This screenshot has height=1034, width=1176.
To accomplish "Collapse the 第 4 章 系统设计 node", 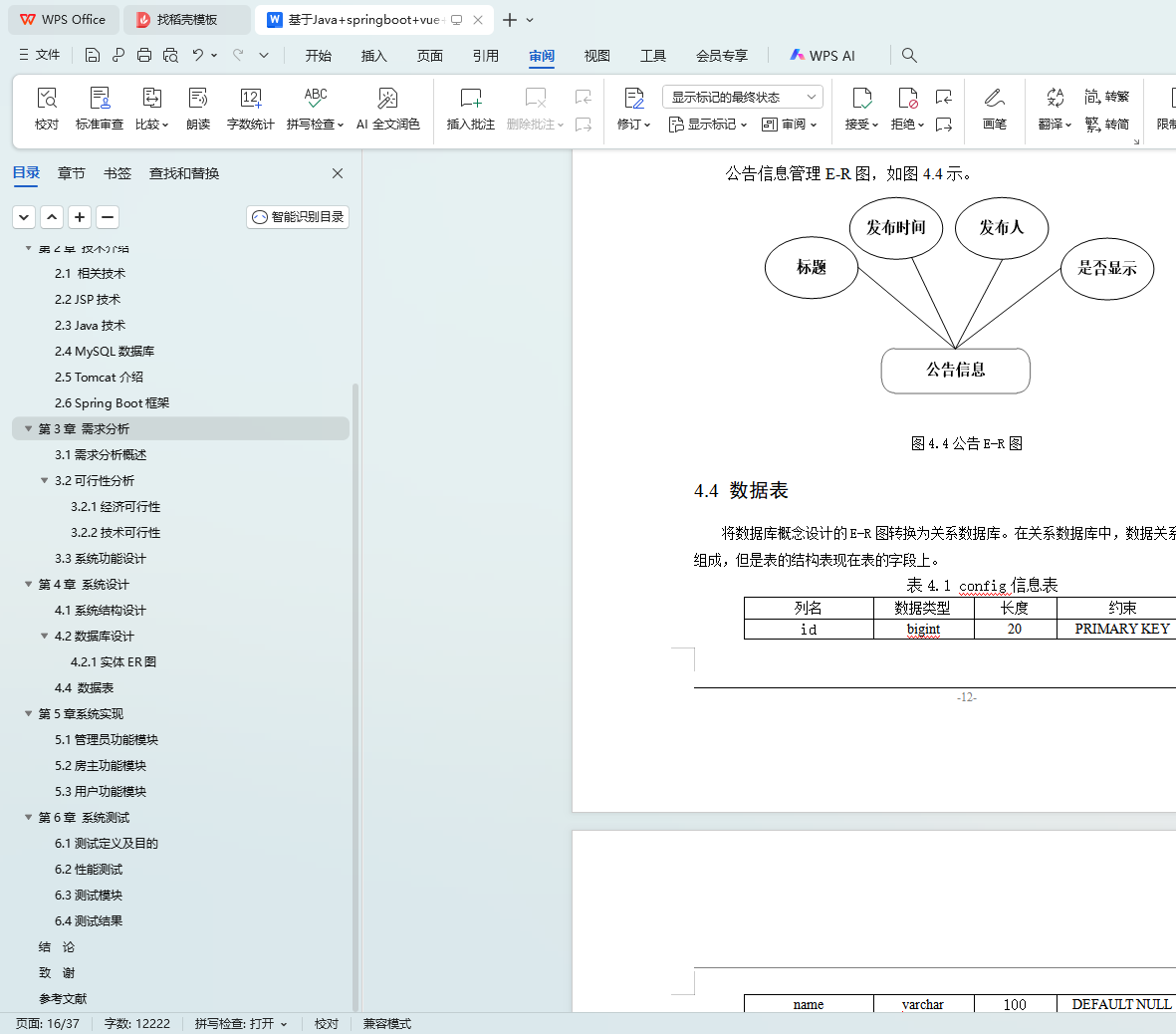I will coord(29,584).
